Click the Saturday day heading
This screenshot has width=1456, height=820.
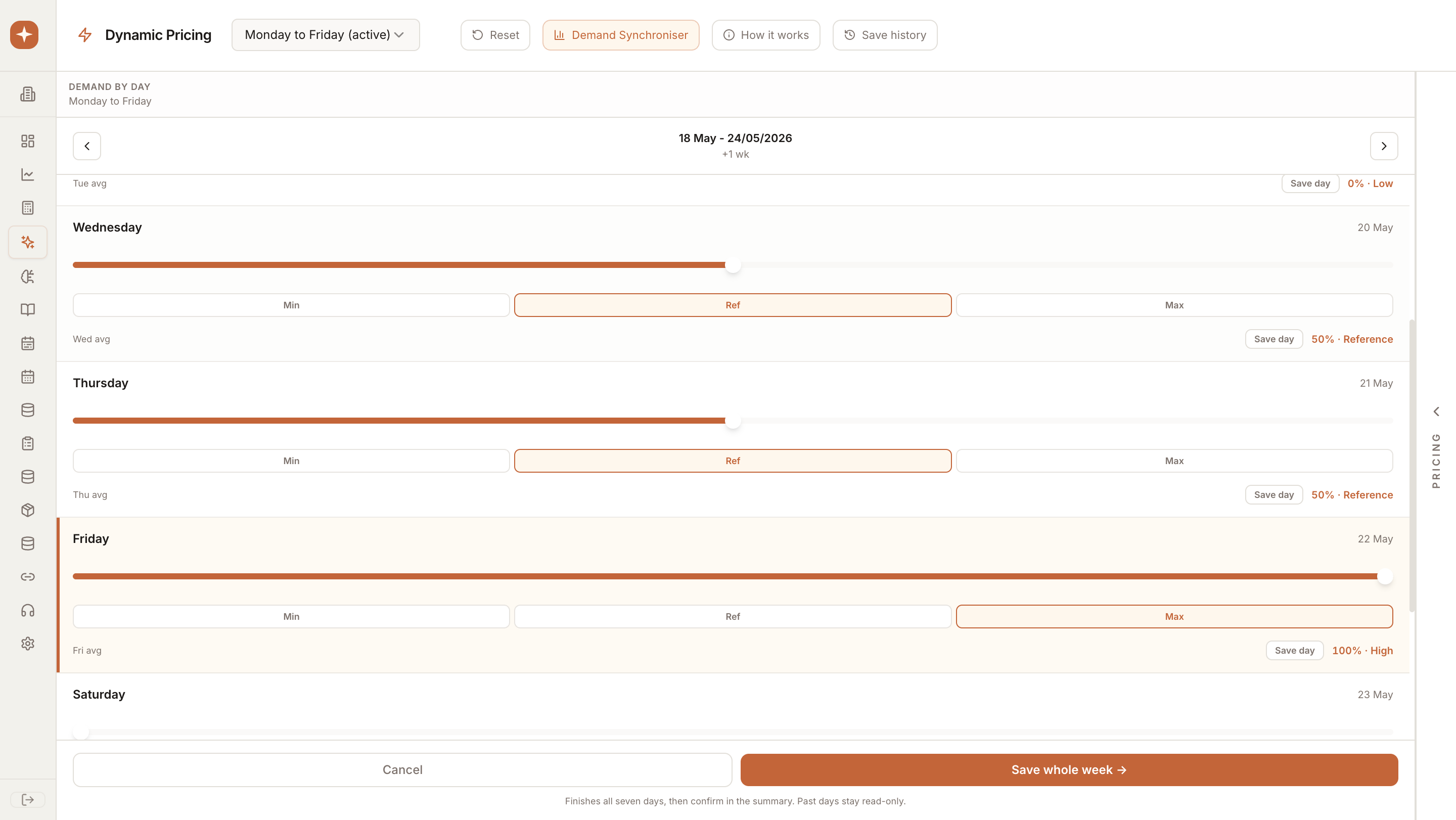point(99,695)
